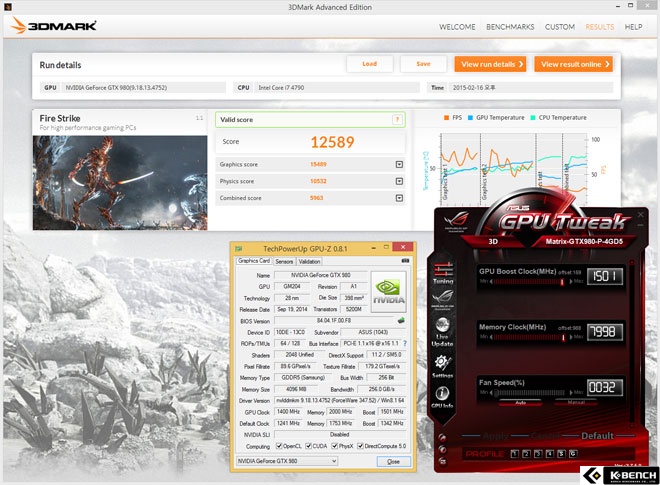Click the GPU-Z title bar app icon
The image size is (660, 485).
click(x=239, y=248)
